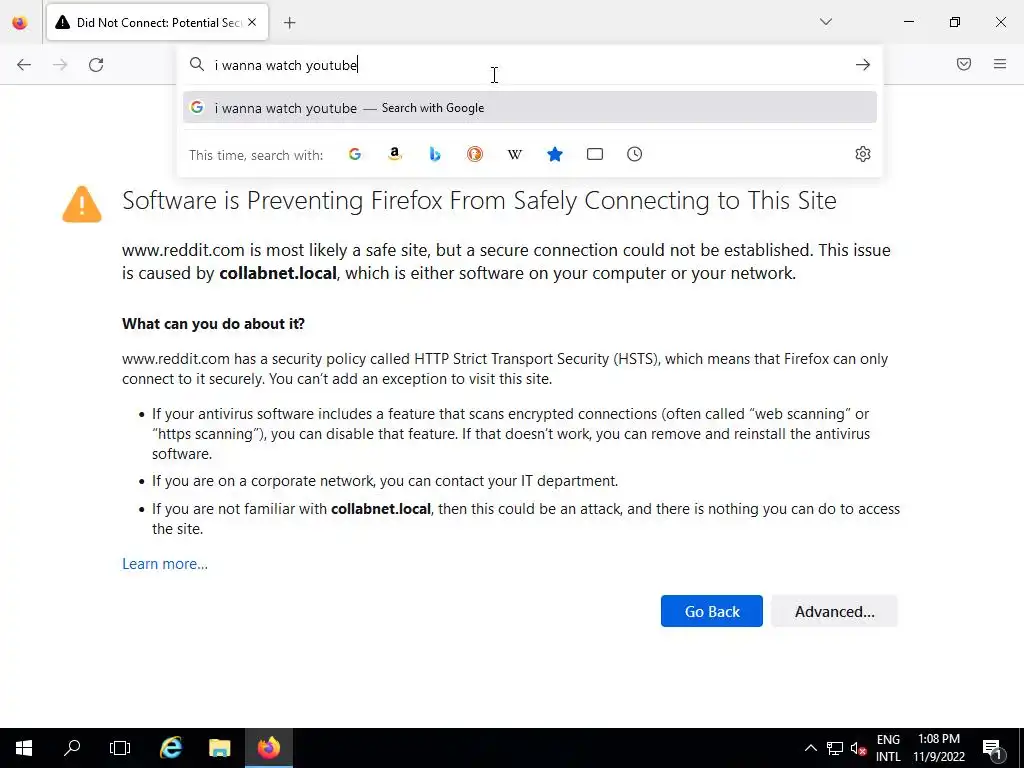This screenshot has width=1024, height=768.
Task: Close the Did Not Connect tab
Action: [252, 22]
